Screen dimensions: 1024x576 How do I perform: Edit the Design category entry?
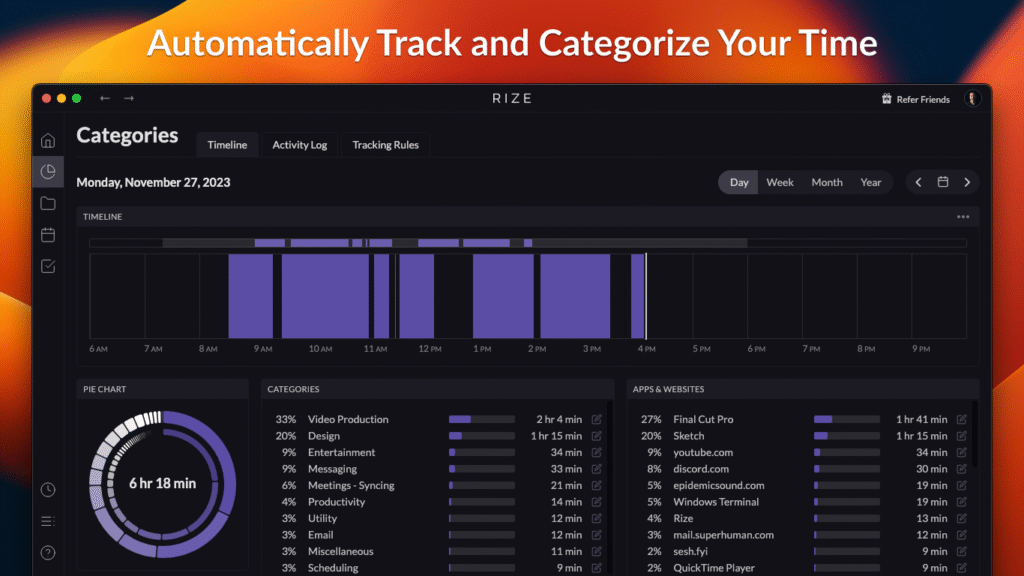(x=596, y=436)
